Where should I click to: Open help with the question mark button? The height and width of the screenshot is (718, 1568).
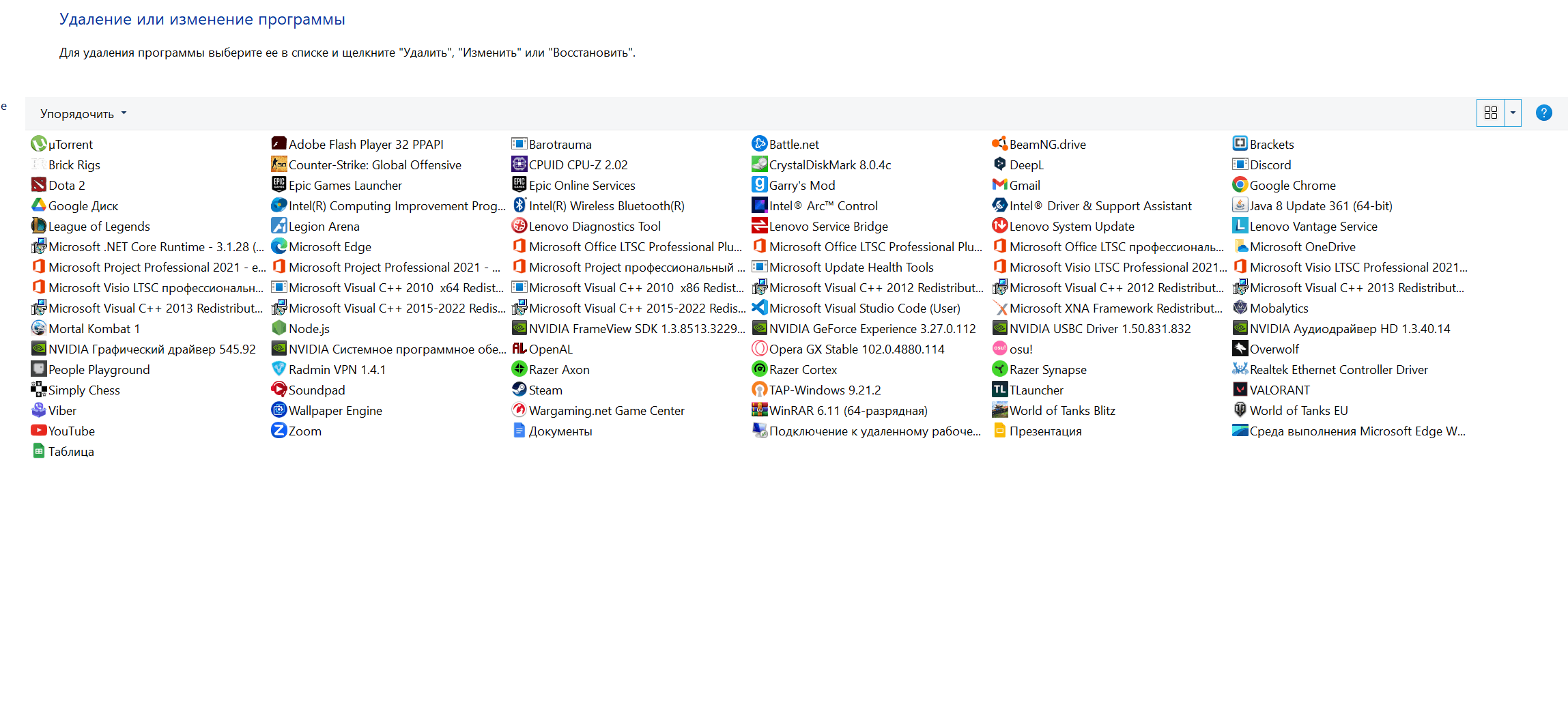click(x=1543, y=113)
